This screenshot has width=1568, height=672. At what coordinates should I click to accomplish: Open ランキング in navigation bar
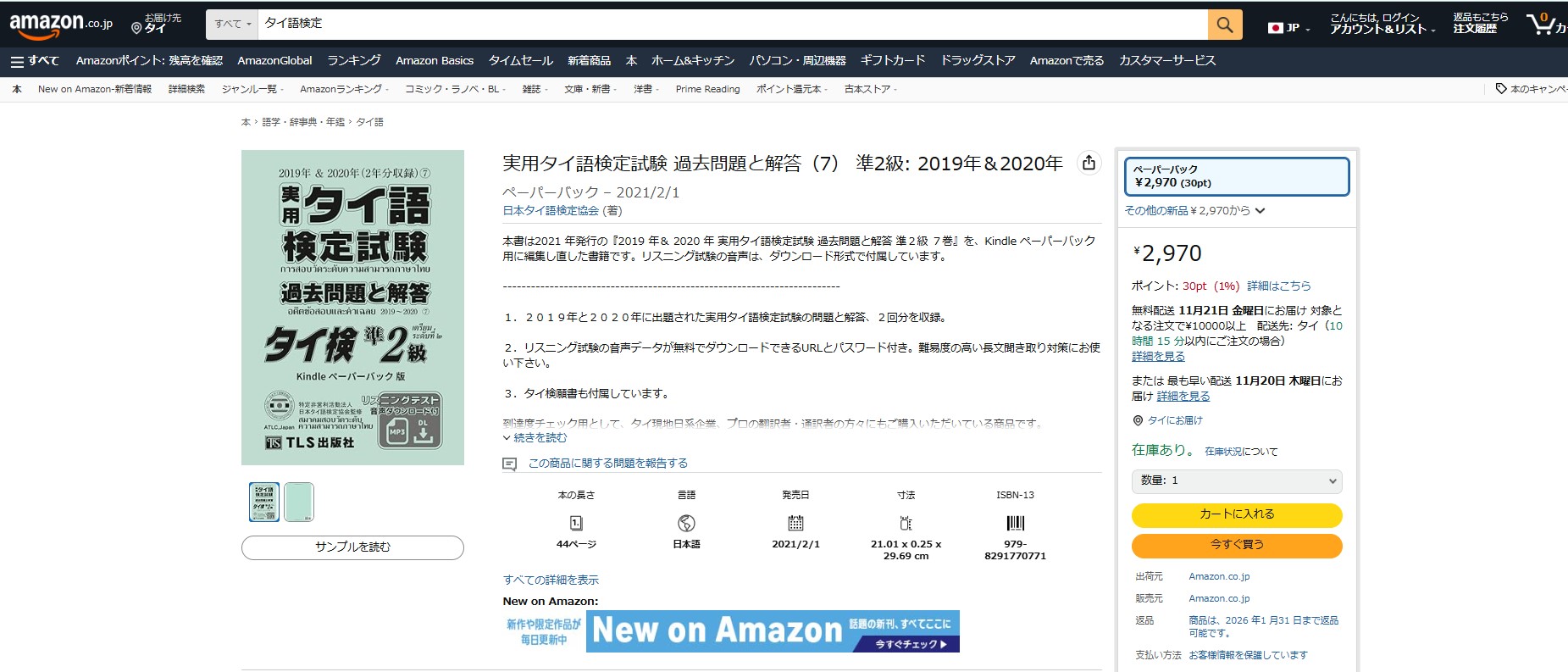click(x=353, y=61)
